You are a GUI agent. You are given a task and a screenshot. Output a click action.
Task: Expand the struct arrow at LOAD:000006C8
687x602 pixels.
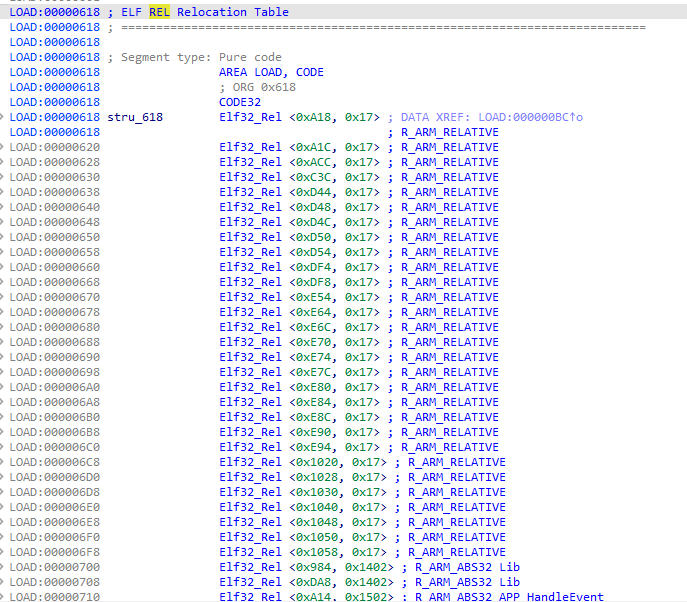[x=2, y=462]
